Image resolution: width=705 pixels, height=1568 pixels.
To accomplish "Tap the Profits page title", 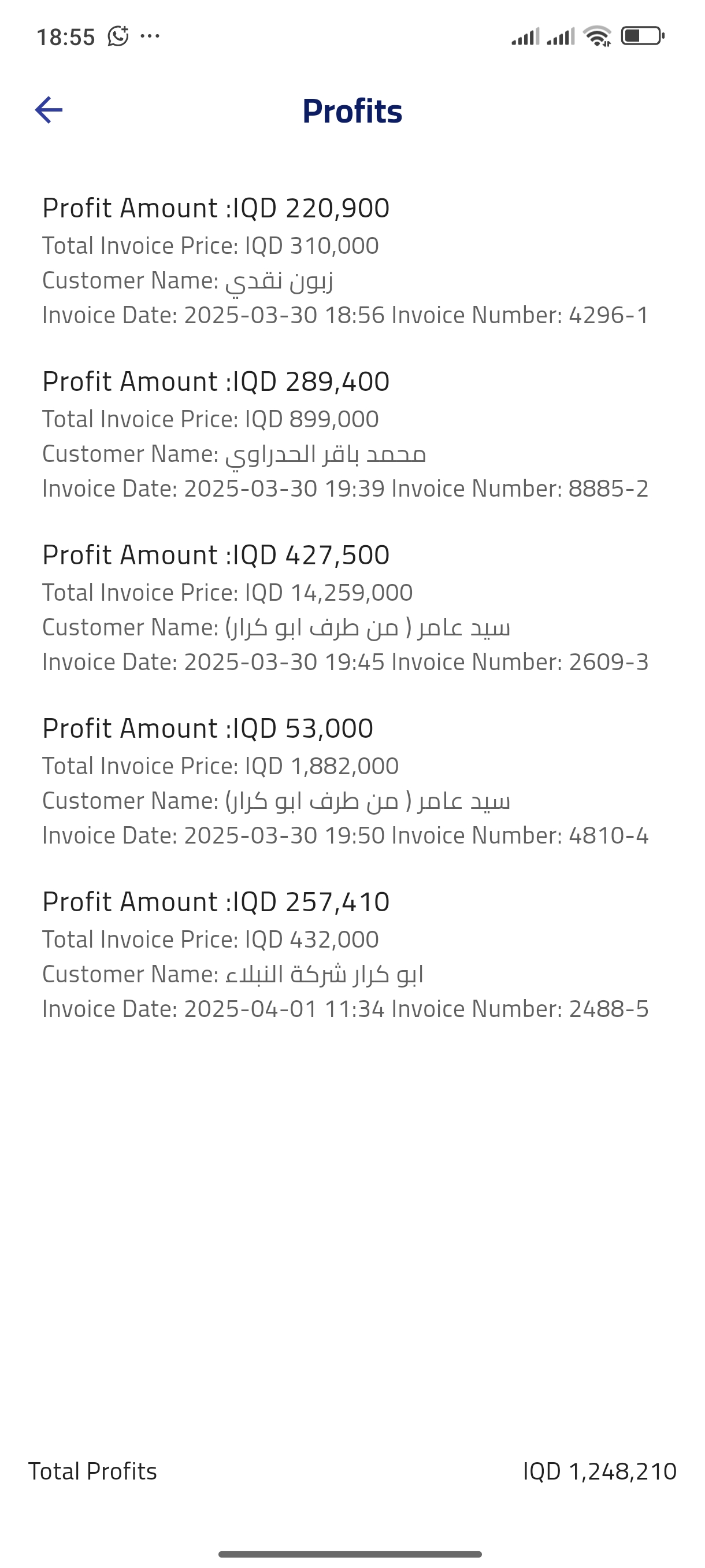I will 352,111.
